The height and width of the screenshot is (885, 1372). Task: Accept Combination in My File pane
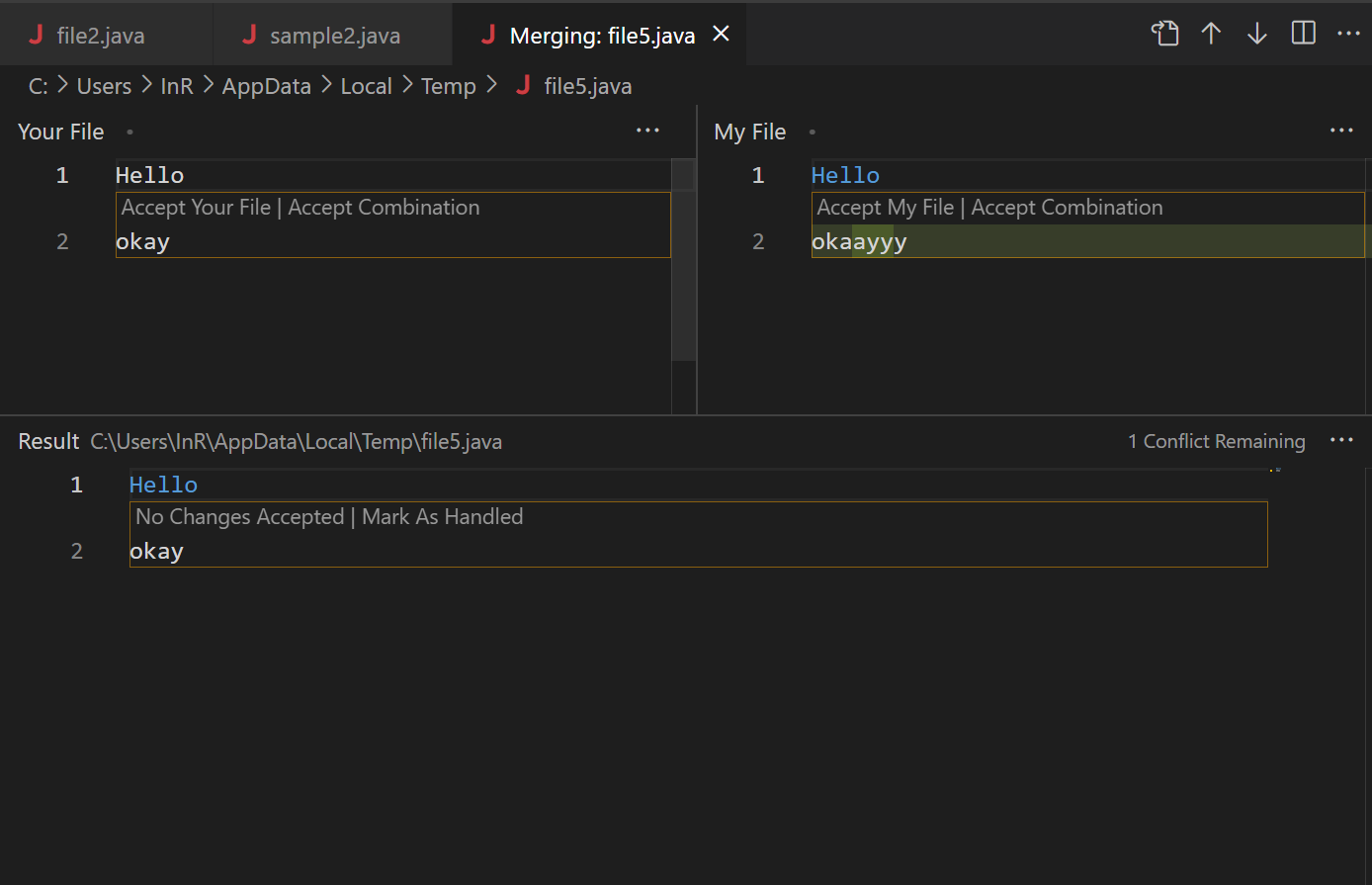[x=1068, y=208]
